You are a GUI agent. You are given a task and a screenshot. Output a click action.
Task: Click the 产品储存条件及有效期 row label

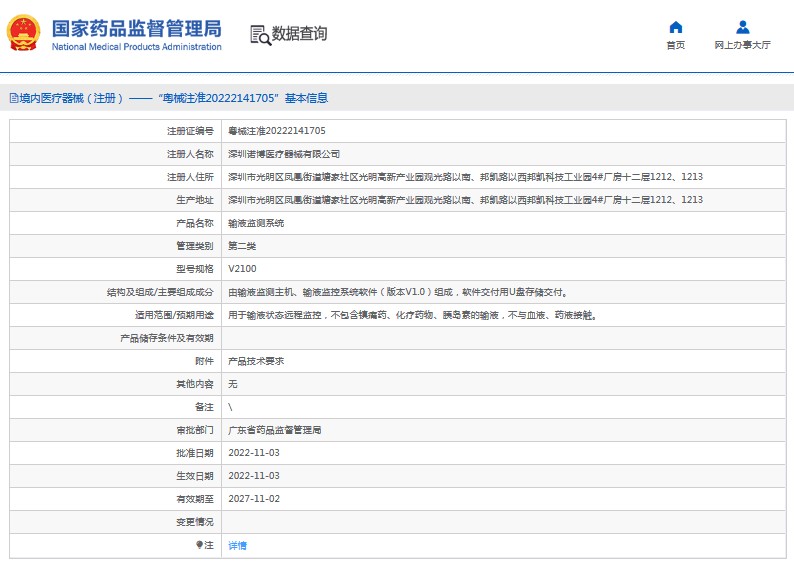click(167, 338)
